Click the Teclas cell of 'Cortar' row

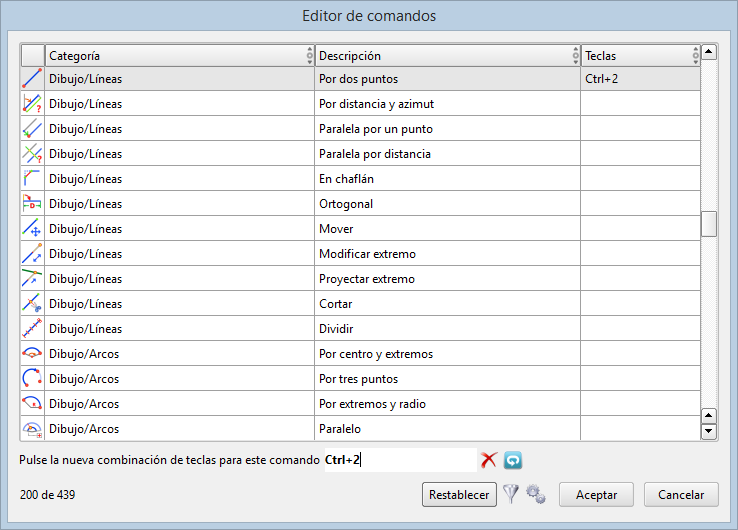click(641, 303)
